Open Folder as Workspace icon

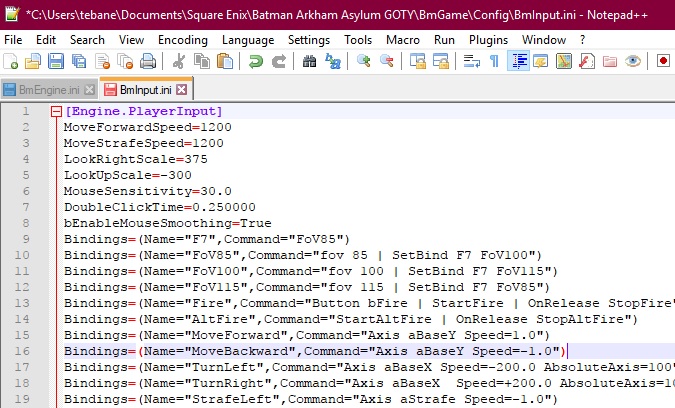(x=610, y=61)
